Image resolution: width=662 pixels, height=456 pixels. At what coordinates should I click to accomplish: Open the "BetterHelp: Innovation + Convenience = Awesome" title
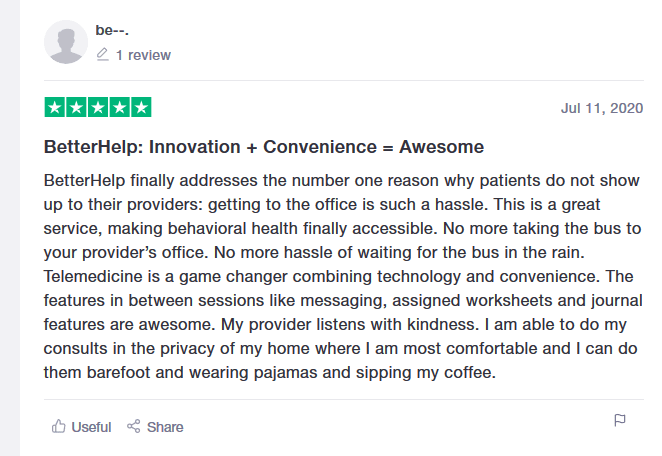[x=264, y=147]
